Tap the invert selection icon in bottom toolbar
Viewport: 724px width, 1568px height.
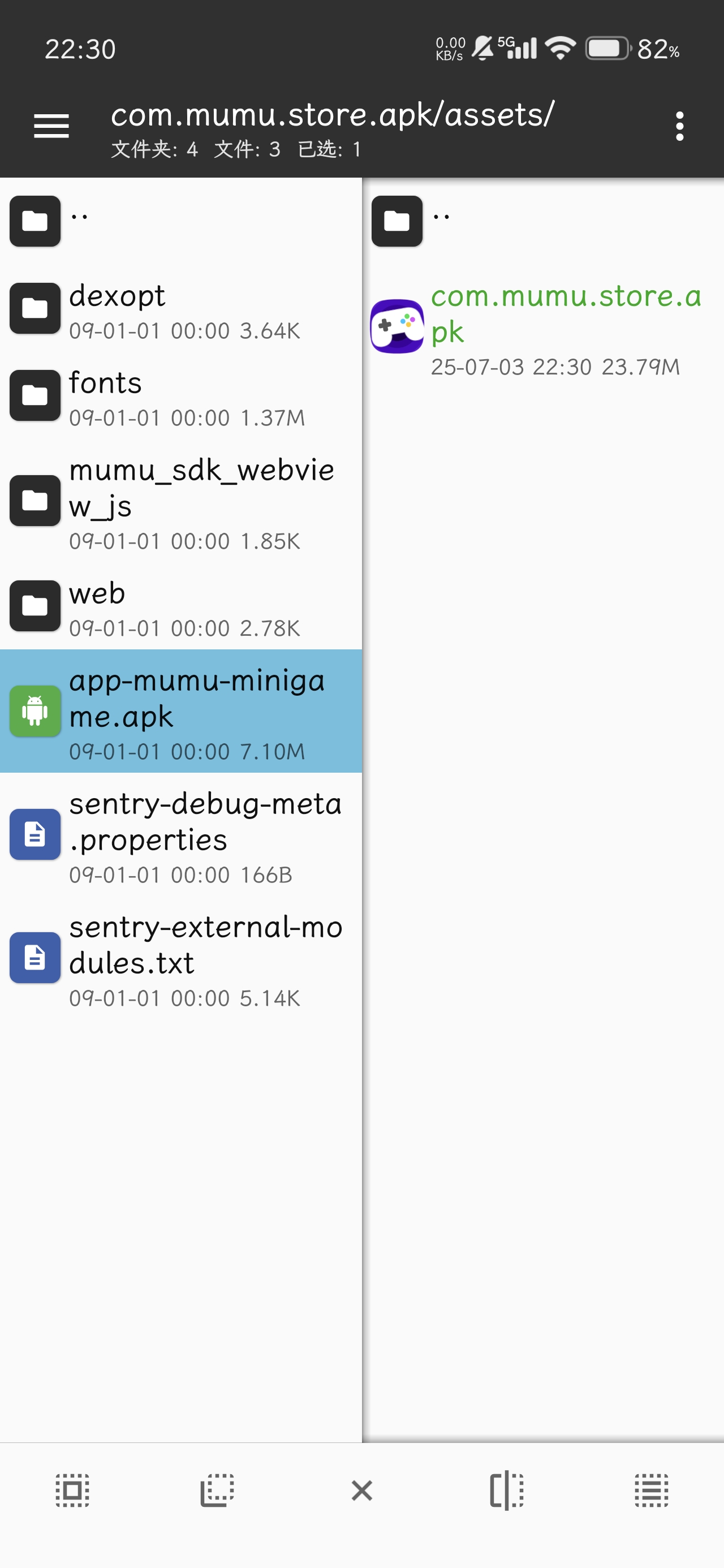pos(217,1491)
